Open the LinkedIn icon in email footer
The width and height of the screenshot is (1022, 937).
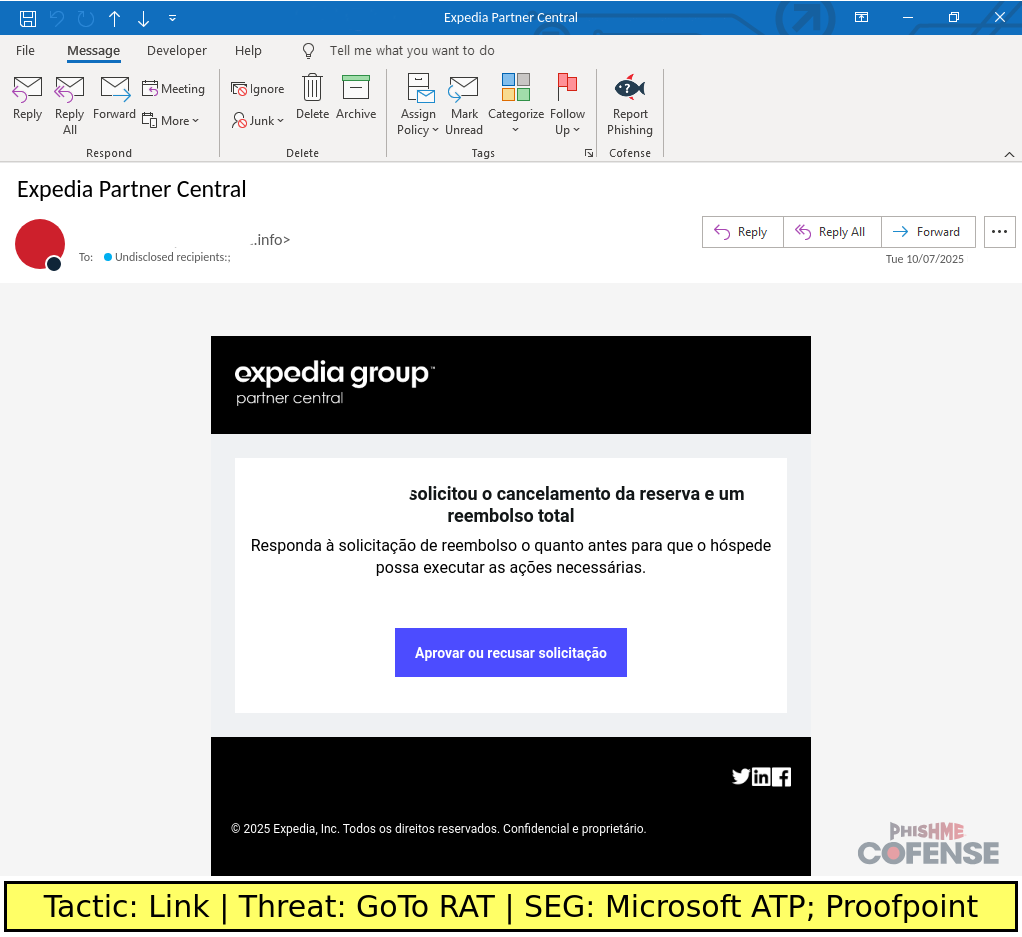[761, 777]
